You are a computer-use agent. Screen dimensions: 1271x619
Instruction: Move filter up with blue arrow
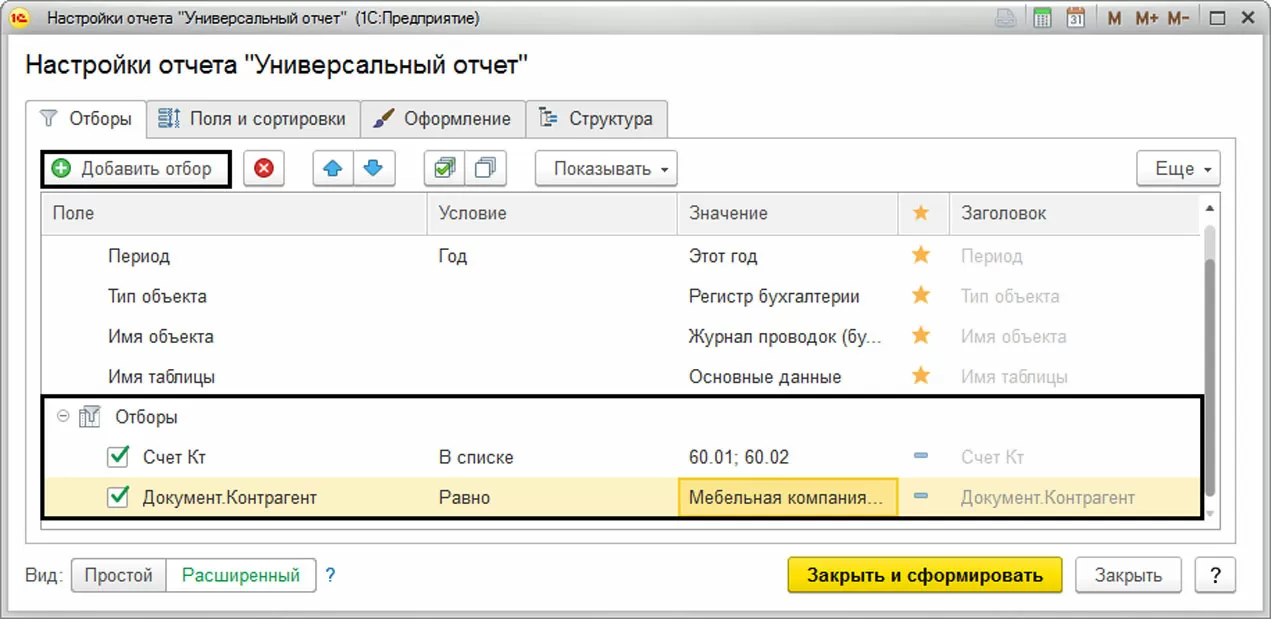(333, 169)
